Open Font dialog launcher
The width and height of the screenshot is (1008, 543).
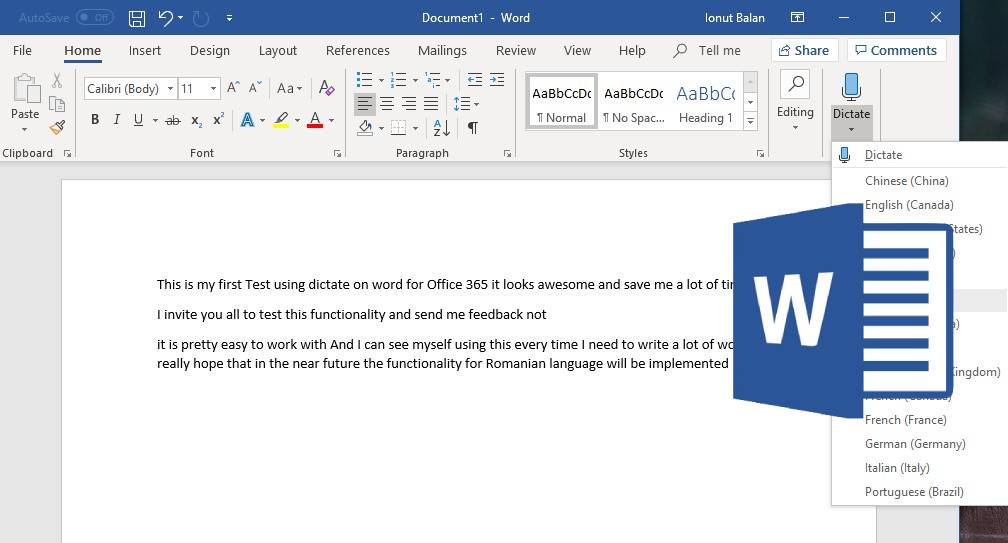[338, 154]
